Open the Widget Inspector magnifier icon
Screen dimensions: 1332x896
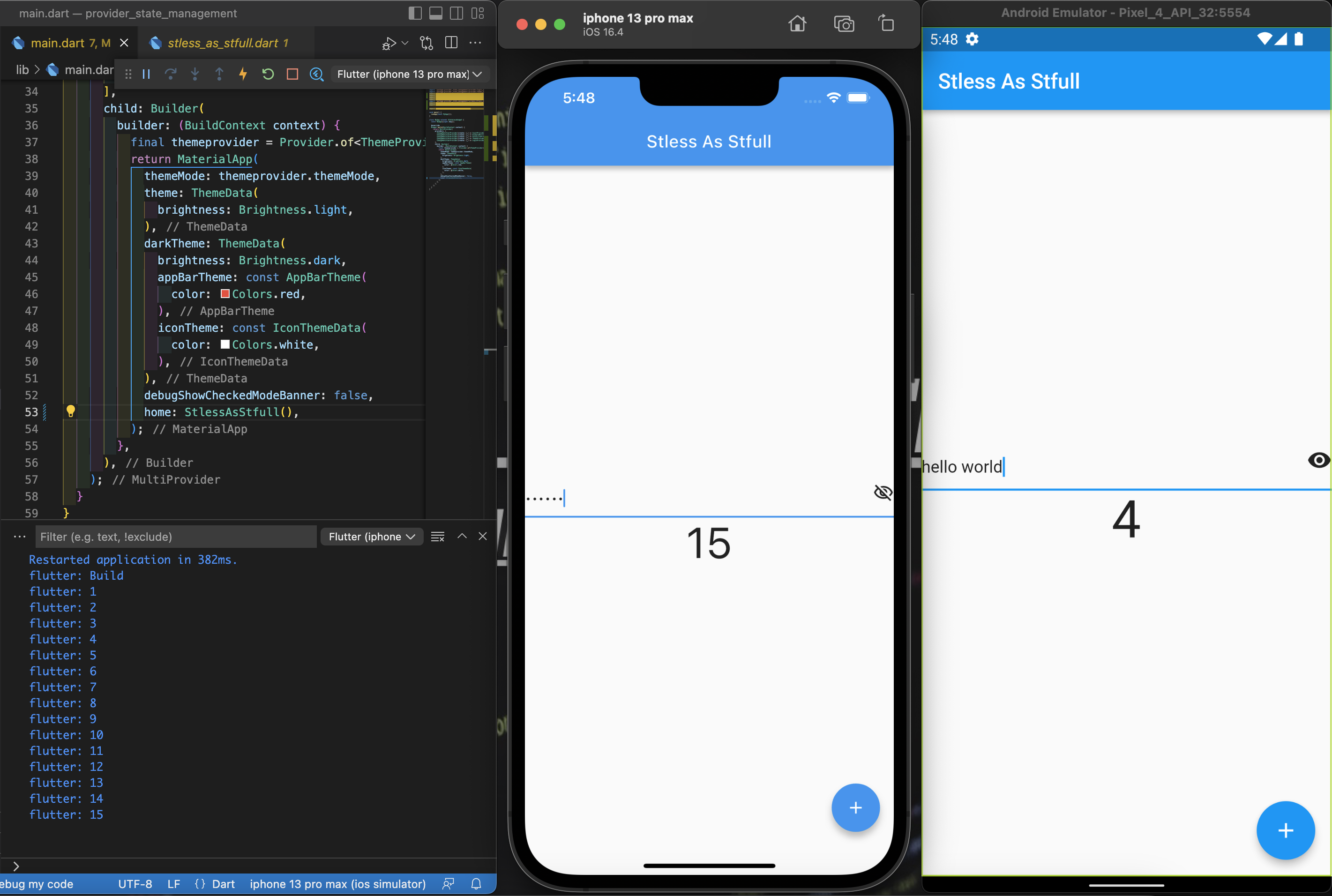[x=316, y=74]
